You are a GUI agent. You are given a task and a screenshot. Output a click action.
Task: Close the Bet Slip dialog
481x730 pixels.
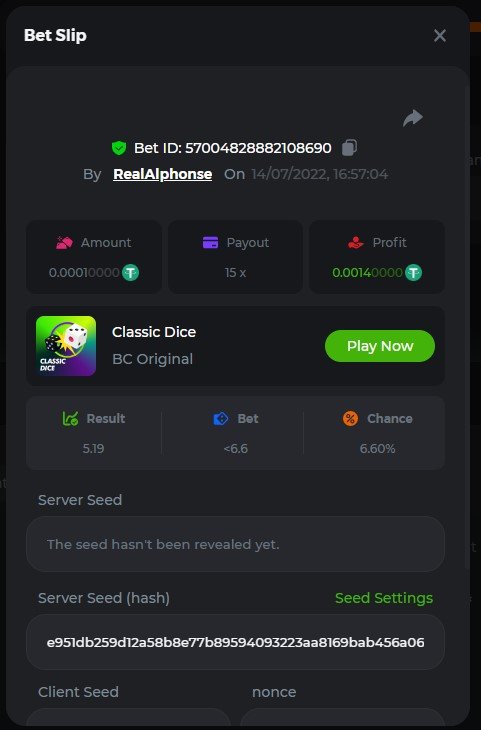pyautogui.click(x=440, y=35)
